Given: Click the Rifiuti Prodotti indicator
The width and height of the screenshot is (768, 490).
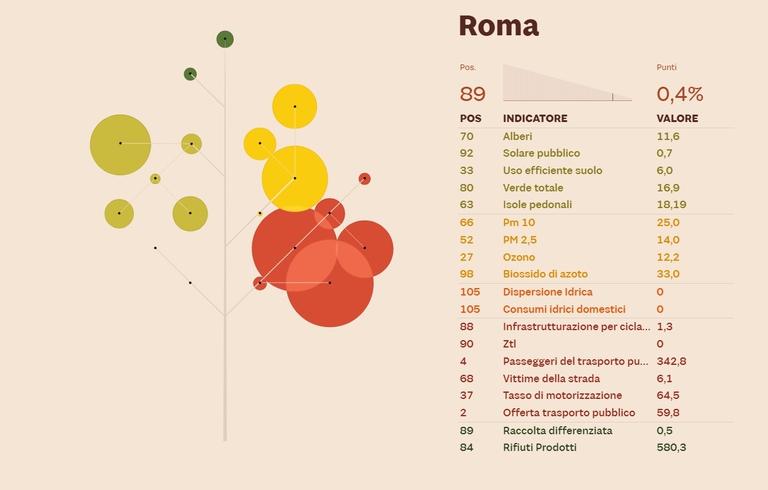Looking at the screenshot, I should click(540, 447).
